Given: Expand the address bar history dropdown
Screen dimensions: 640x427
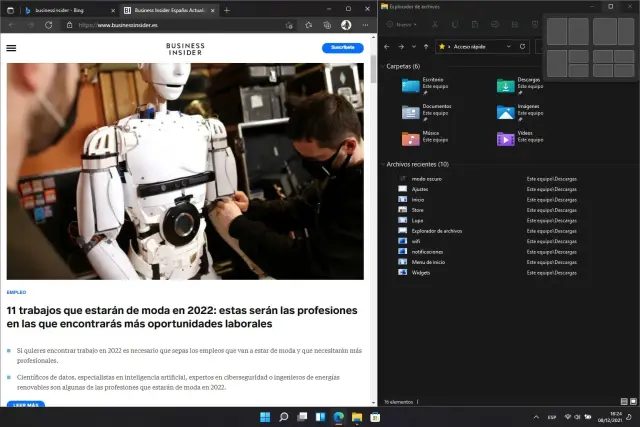Looking at the screenshot, I should pos(507,46).
